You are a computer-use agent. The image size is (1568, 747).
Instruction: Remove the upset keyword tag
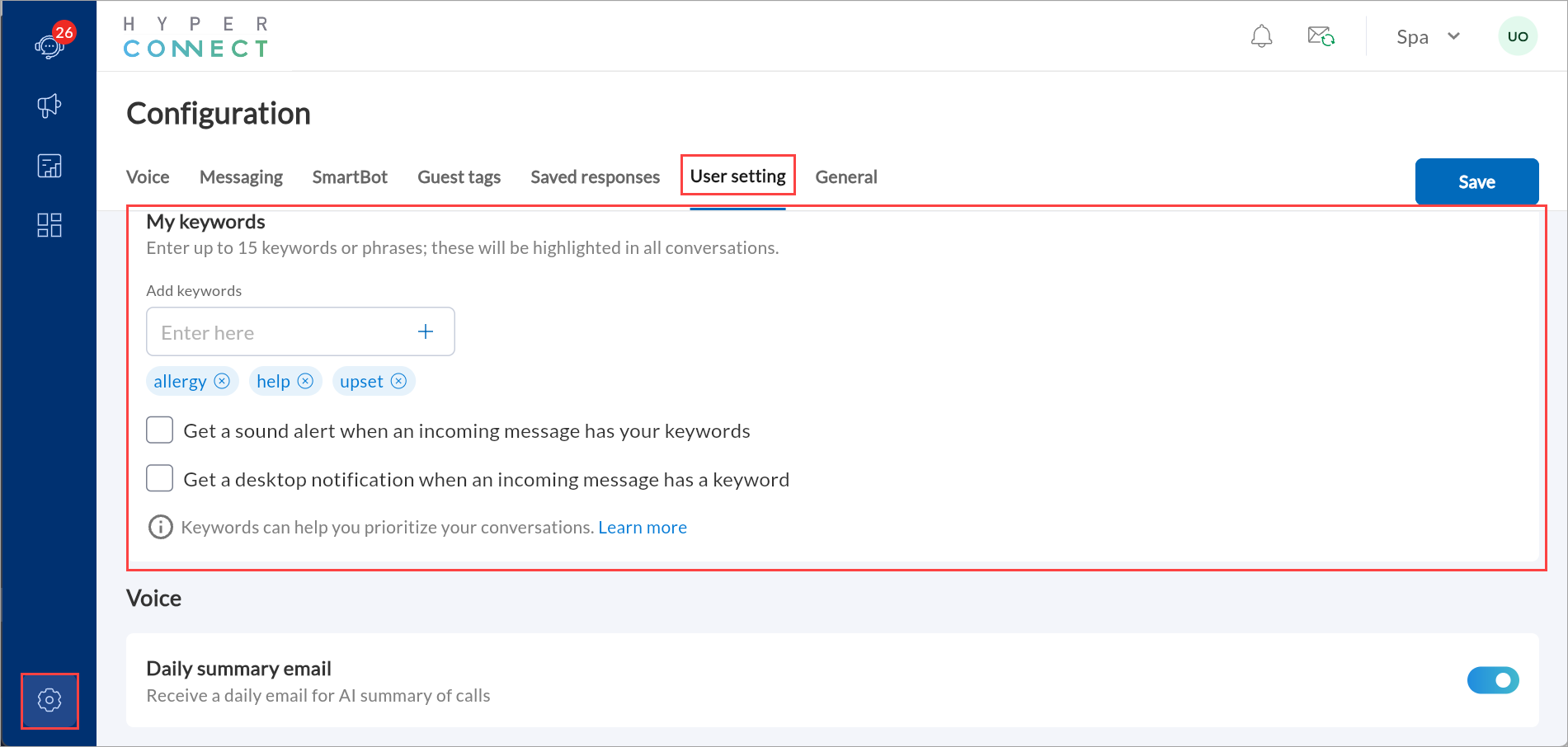398,381
